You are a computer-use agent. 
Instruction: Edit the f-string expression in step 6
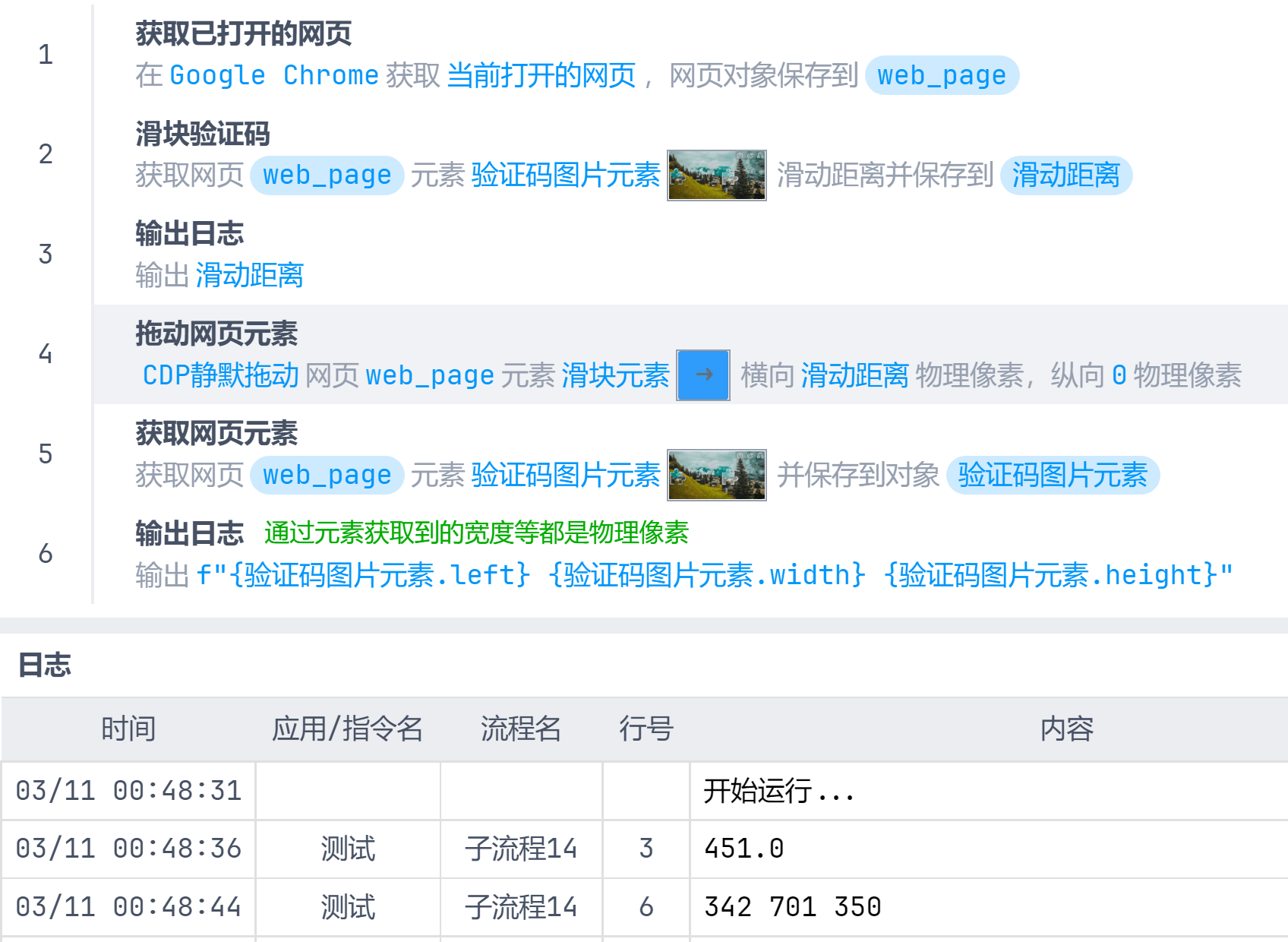[x=714, y=575]
